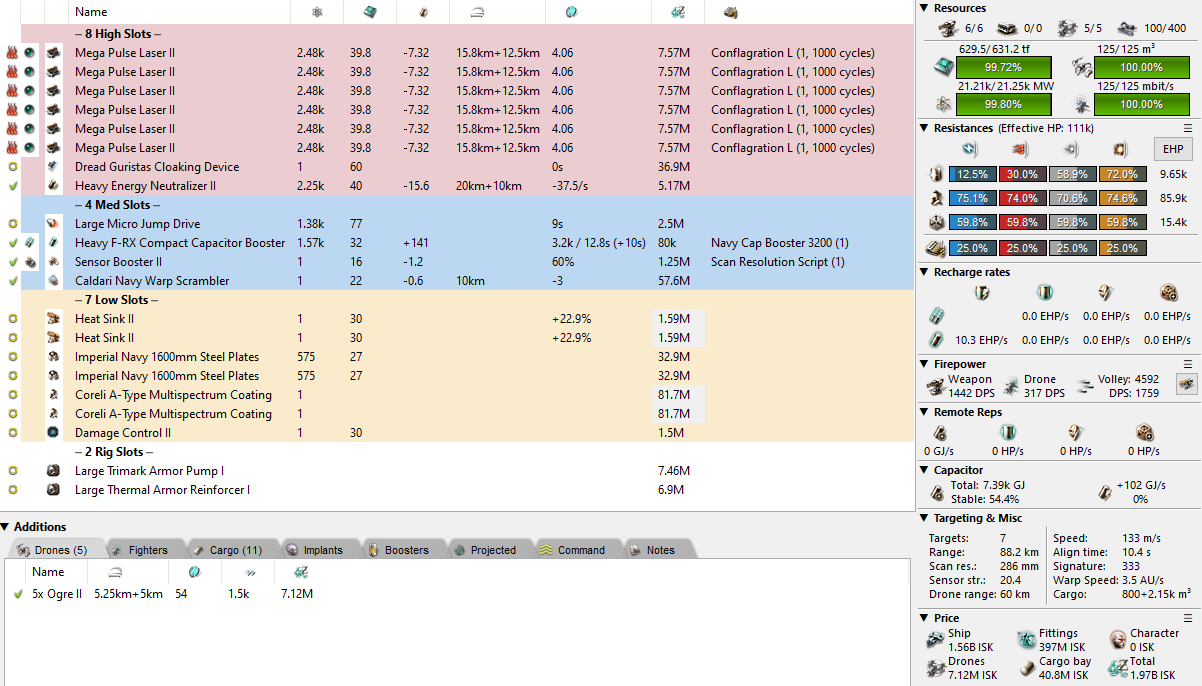Collapse the Resources panel
Screen dimensions: 1202x686
925,9
